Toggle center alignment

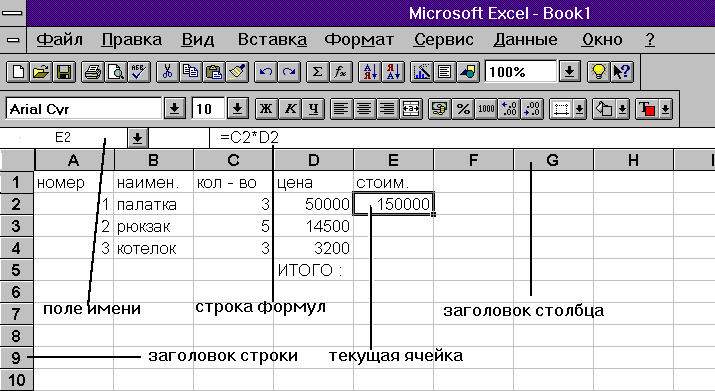pos(364,109)
